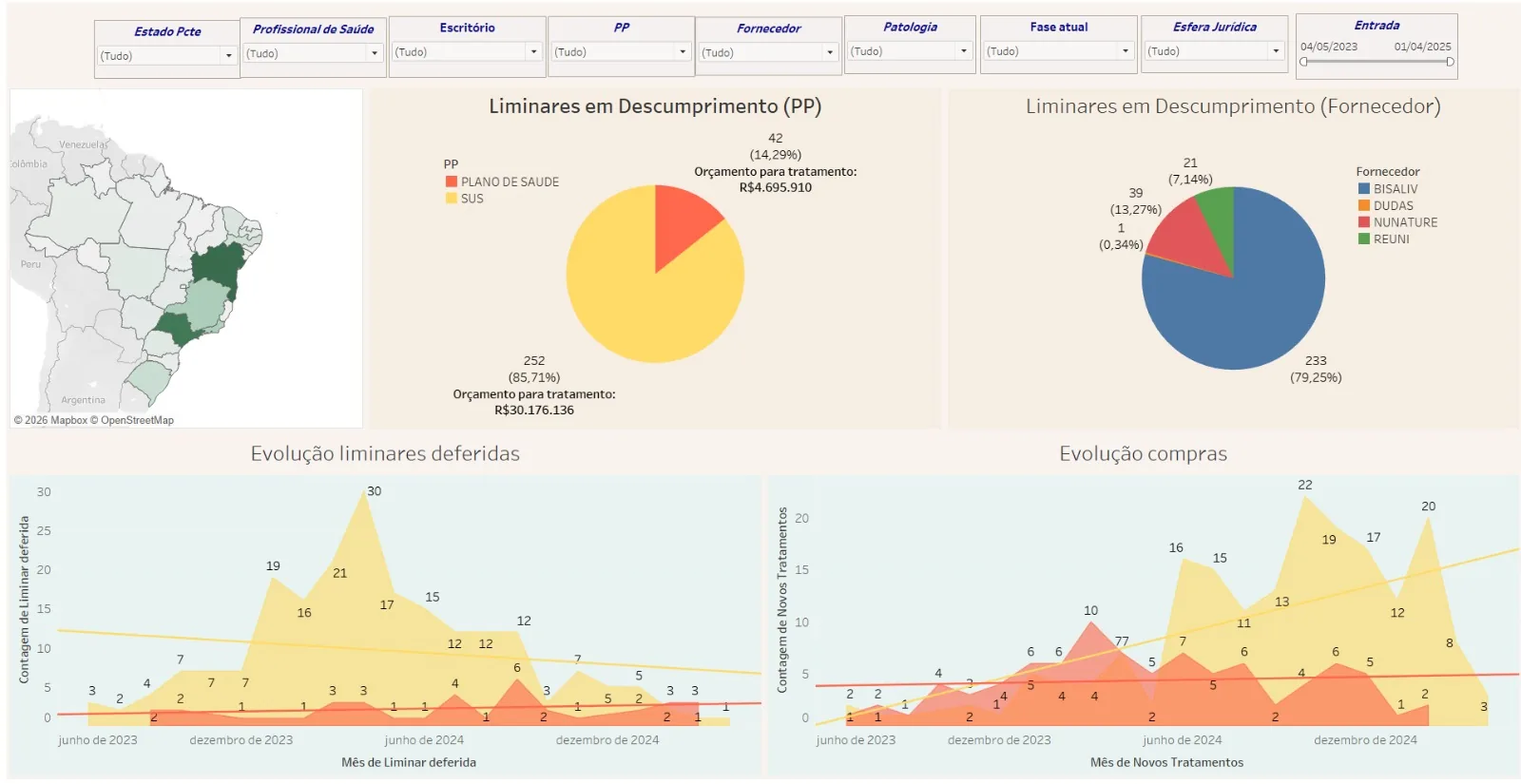The width and height of the screenshot is (1521, 784).
Task: Expand the Esfera Jurídica dropdown
Action: coord(1214,51)
